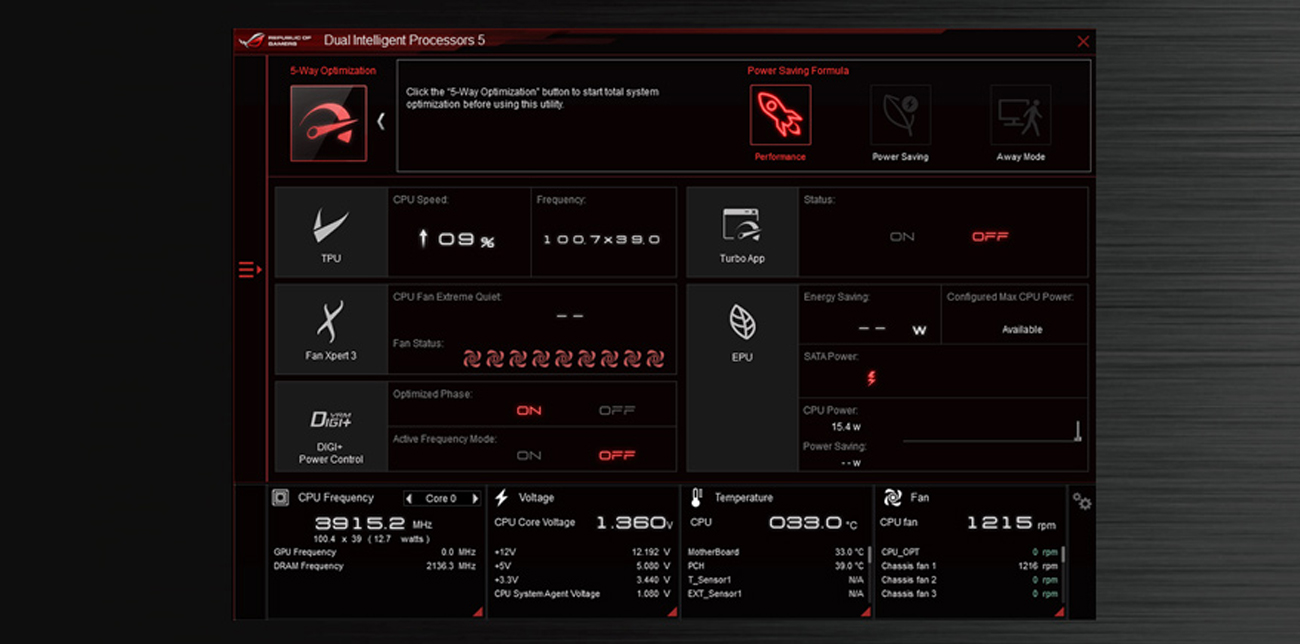Click CPU System Agent Voltage row
This screenshot has width=1300, height=644.
(x=583, y=594)
